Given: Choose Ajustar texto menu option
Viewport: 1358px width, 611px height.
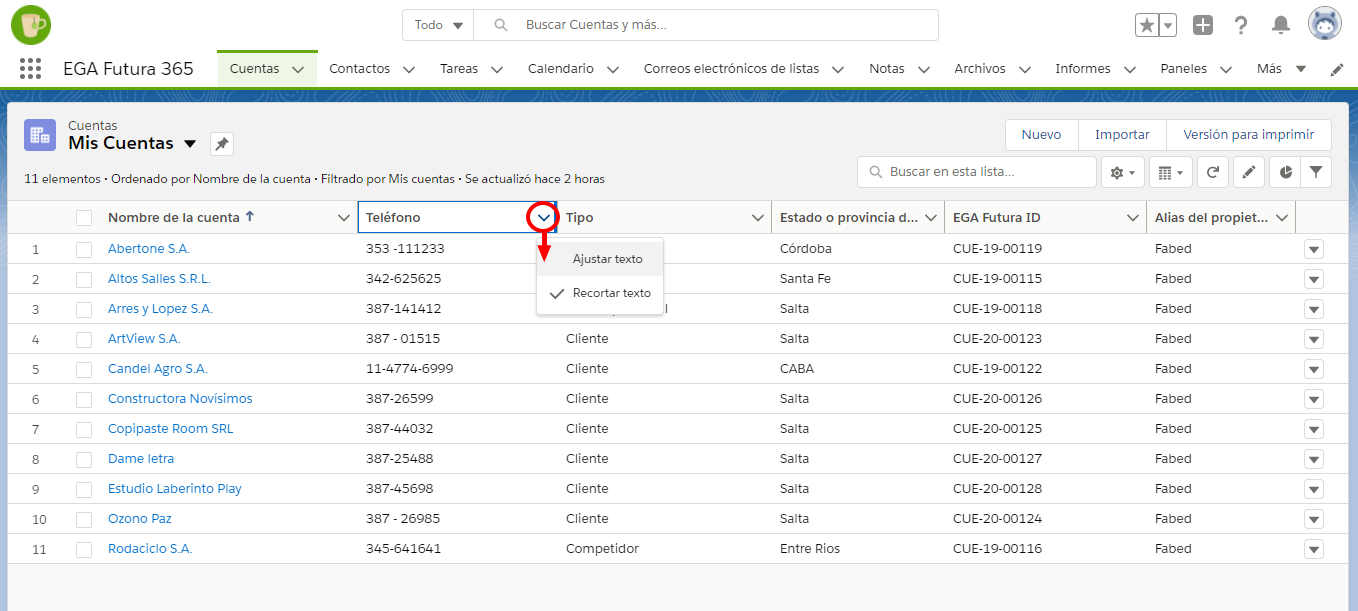Looking at the screenshot, I should click(x=607, y=259).
